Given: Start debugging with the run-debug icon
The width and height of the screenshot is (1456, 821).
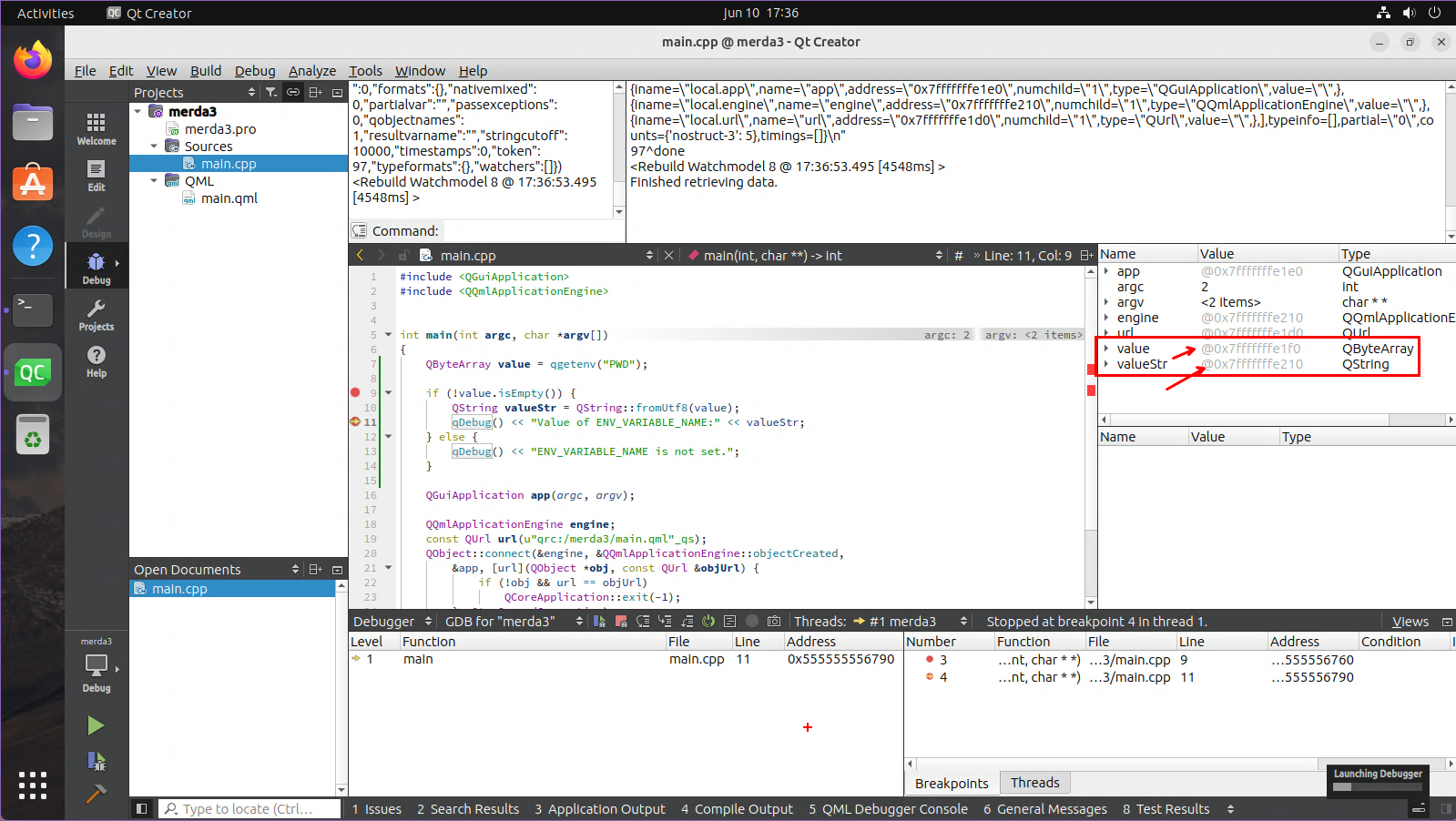Looking at the screenshot, I should click(x=96, y=761).
